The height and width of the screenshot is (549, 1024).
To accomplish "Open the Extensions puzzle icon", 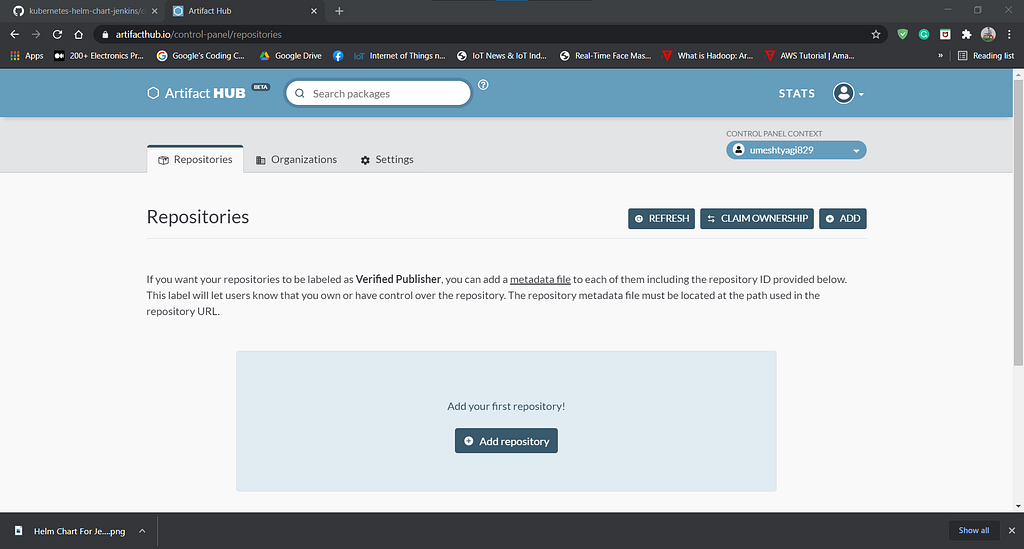I will 967,35.
